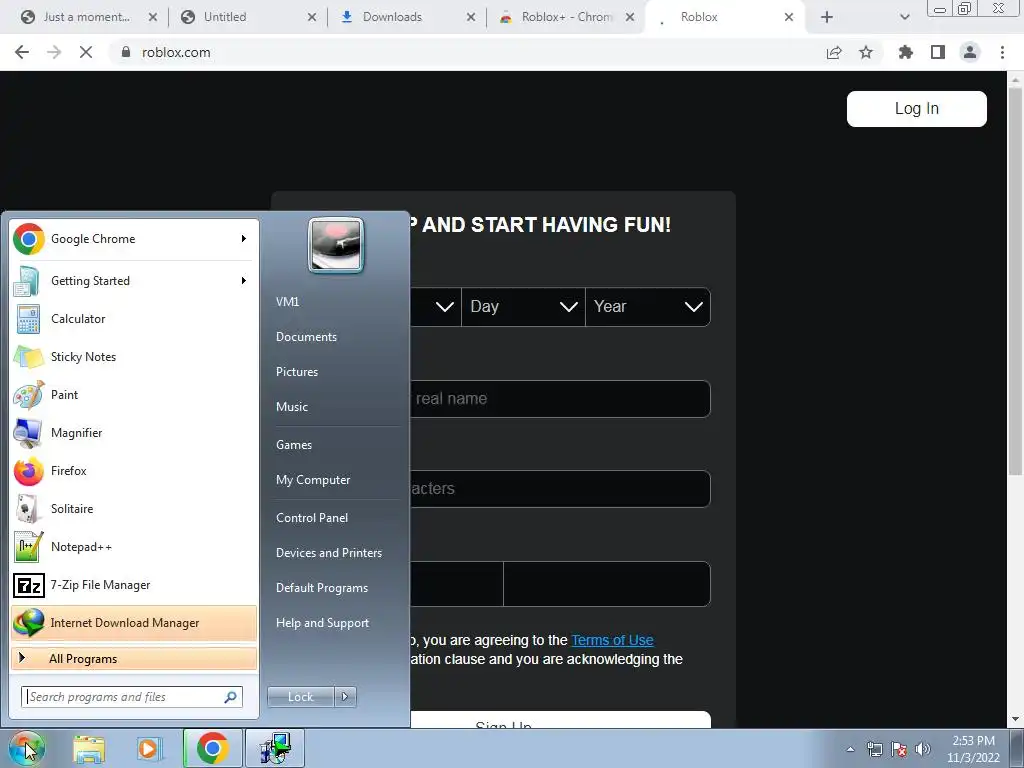Click the user account picture in Start menu
The width and height of the screenshot is (1024, 768).
[x=336, y=245]
